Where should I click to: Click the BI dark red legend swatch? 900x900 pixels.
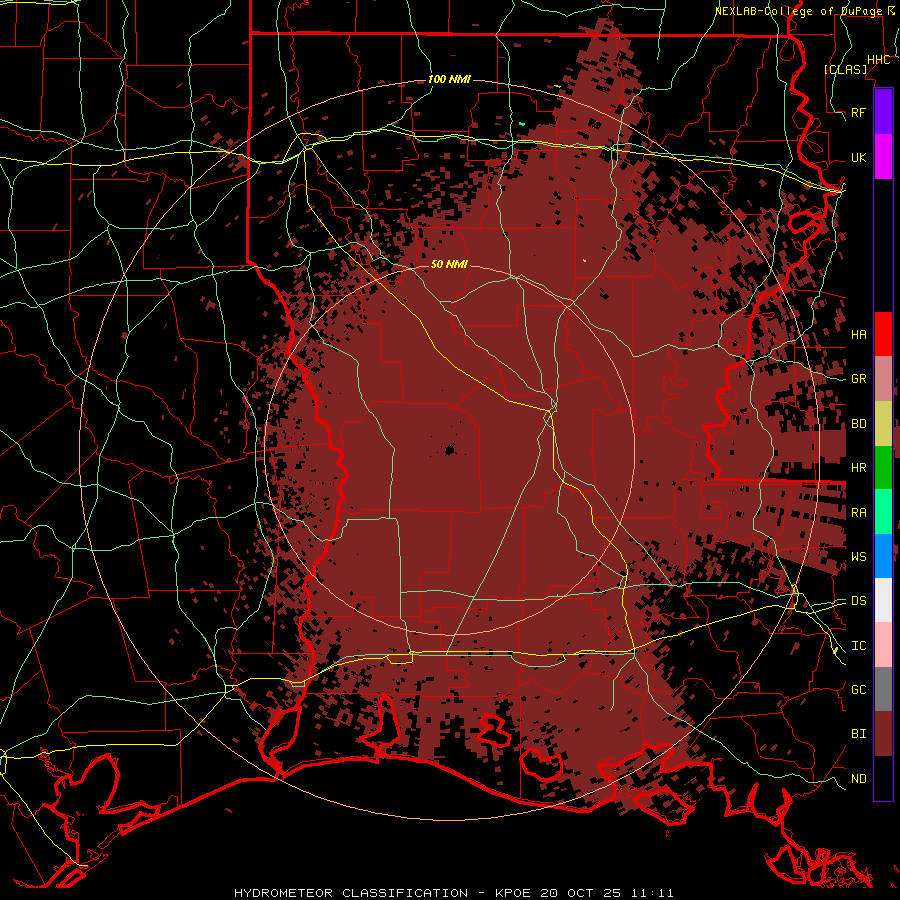point(883,733)
